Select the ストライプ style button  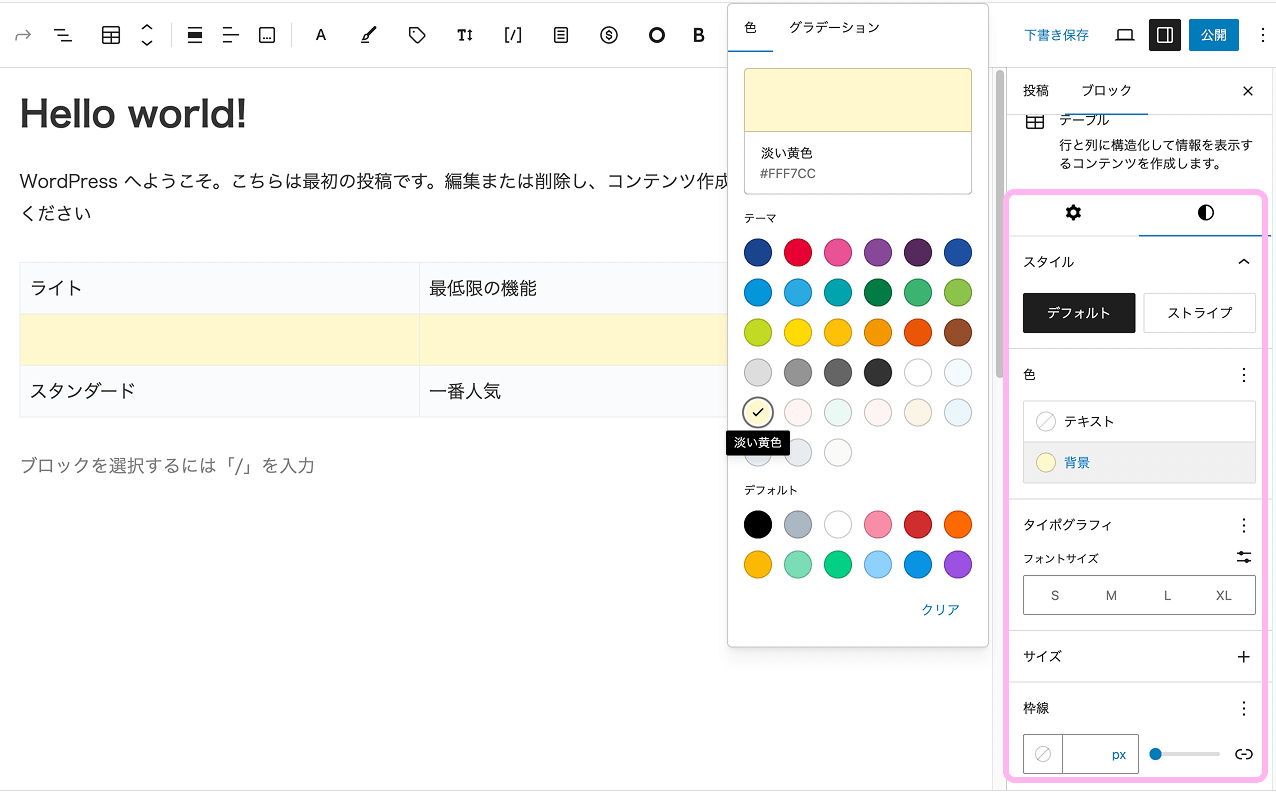[1200, 313]
